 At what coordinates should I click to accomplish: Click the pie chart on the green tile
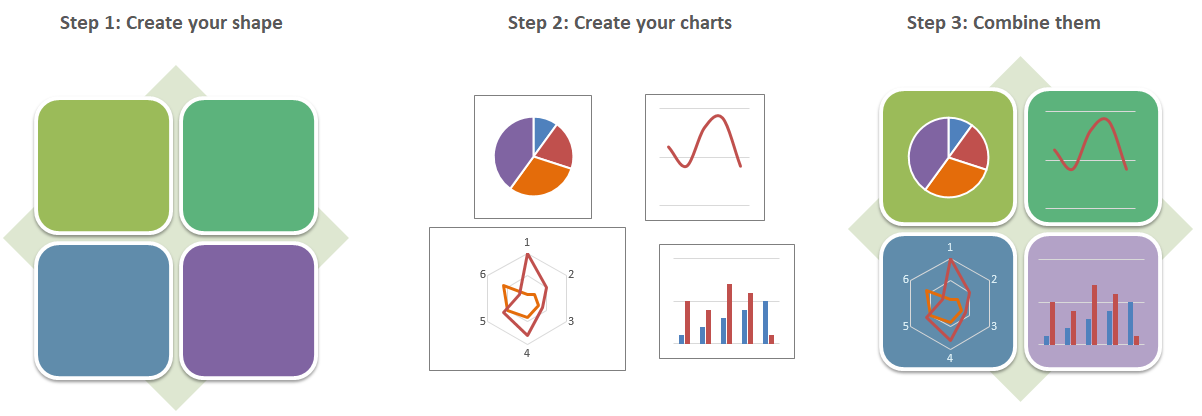tap(948, 156)
